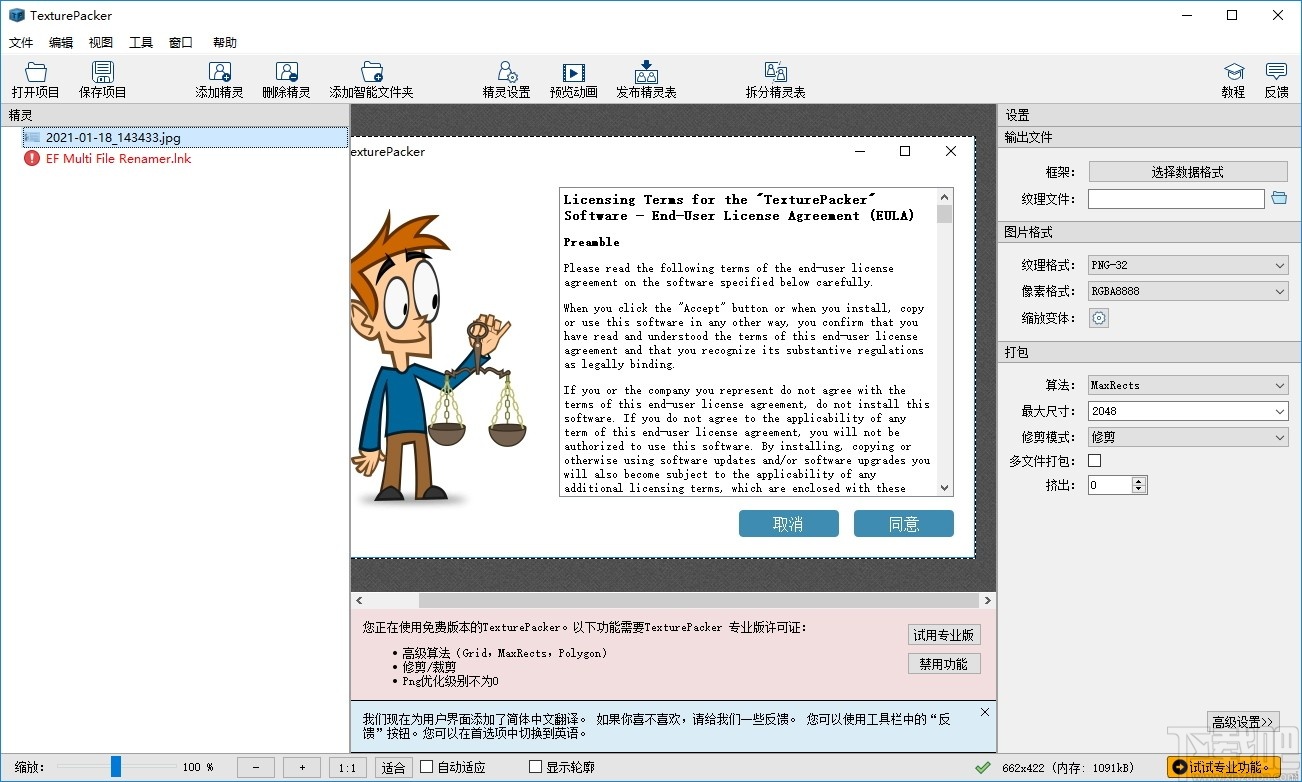Viewport: 1302px width, 782px height.
Task: Click 试试专业功能 button in status bar
Action: click(1224, 767)
